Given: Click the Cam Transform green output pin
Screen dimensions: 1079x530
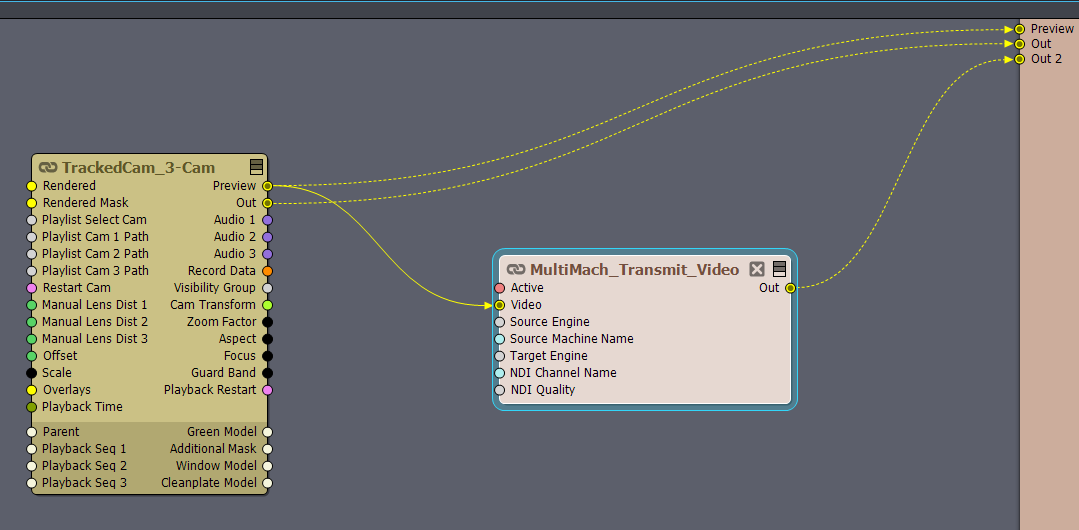Looking at the screenshot, I should point(267,305).
